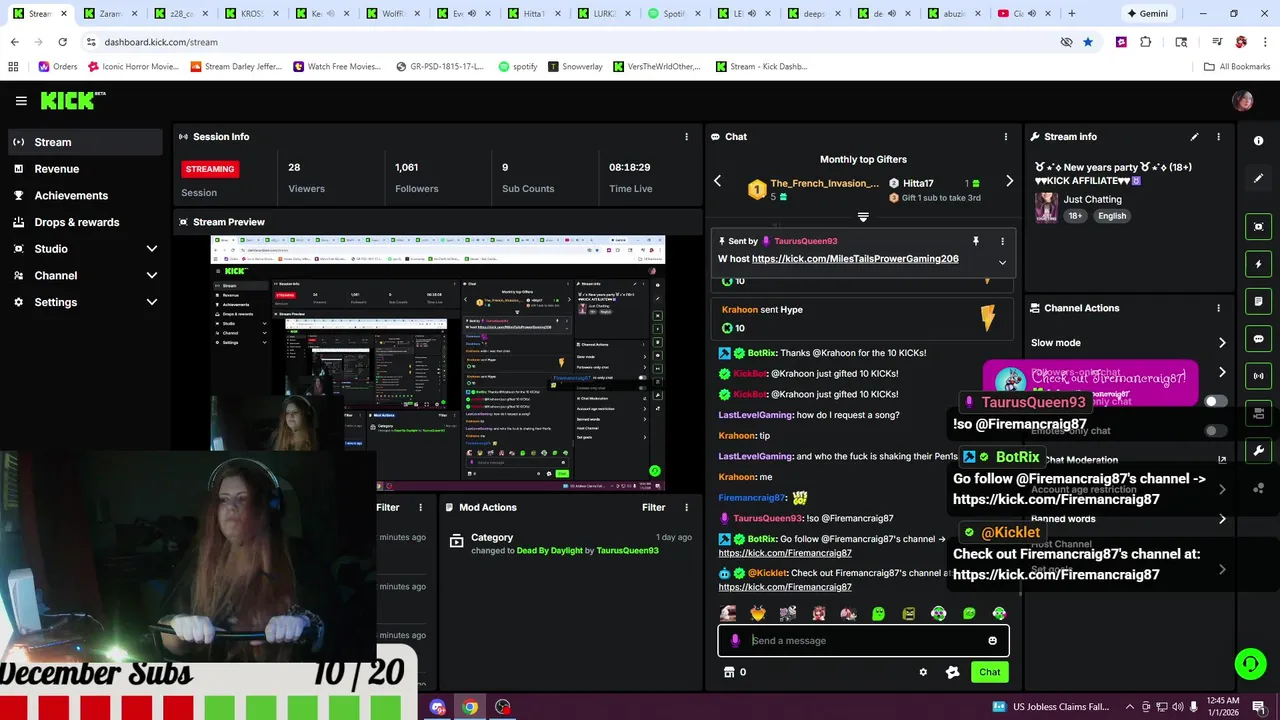Screen dimensions: 1280x720
Task: Expand the pinned message chevron
Action: pyautogui.click(x=1002, y=262)
